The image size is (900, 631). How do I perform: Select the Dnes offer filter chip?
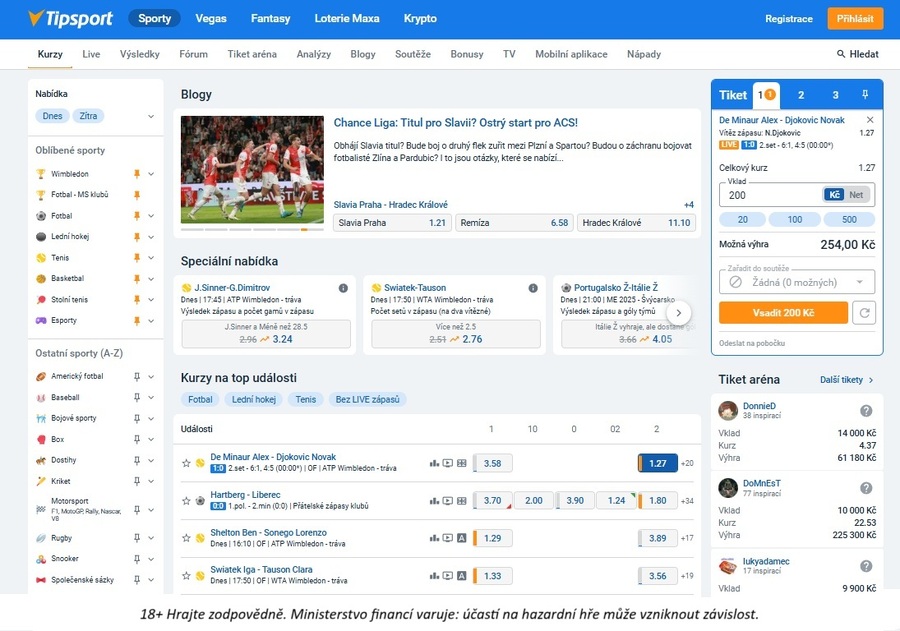[52, 116]
